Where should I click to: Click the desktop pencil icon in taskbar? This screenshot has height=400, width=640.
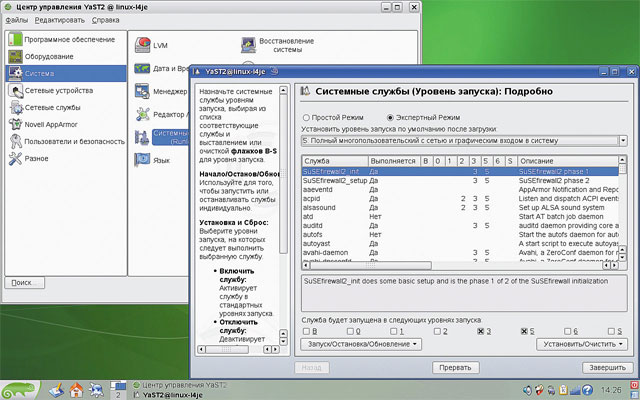coord(56,391)
